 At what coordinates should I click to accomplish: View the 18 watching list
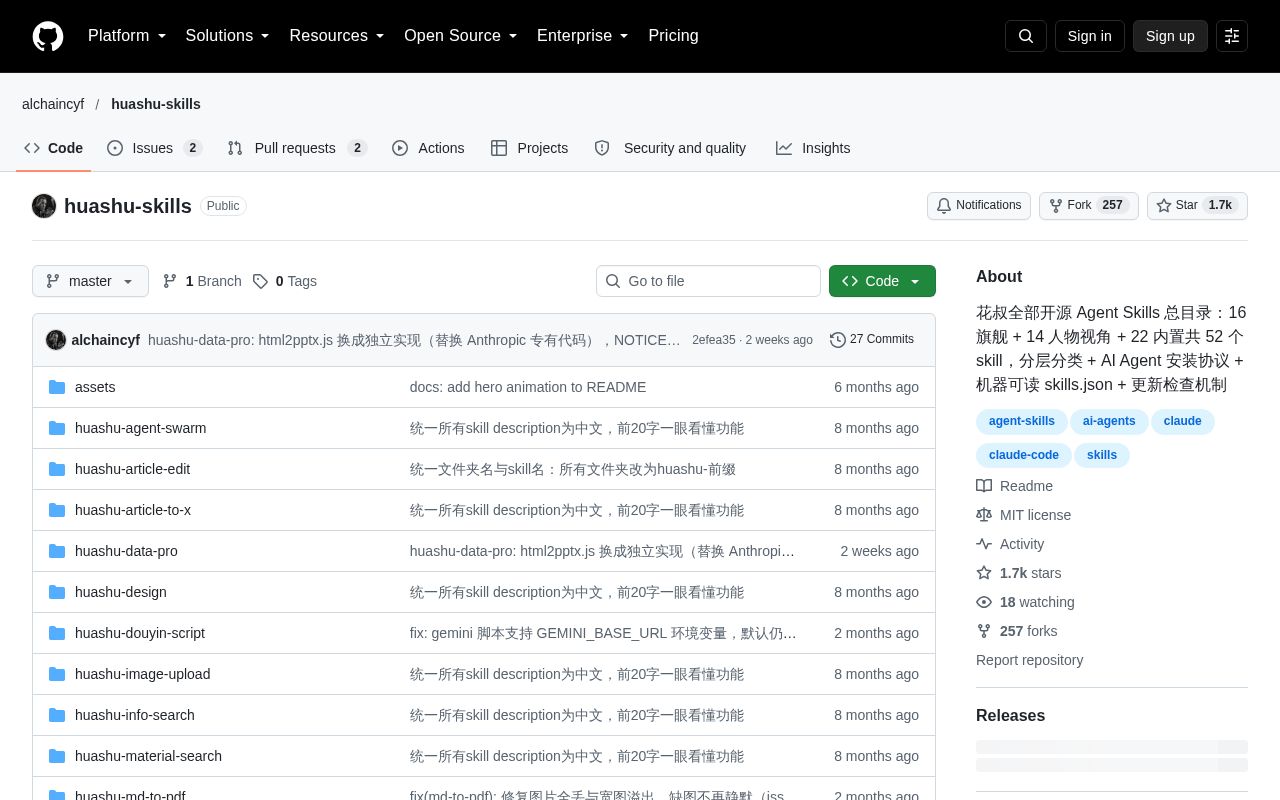[x=1025, y=602]
